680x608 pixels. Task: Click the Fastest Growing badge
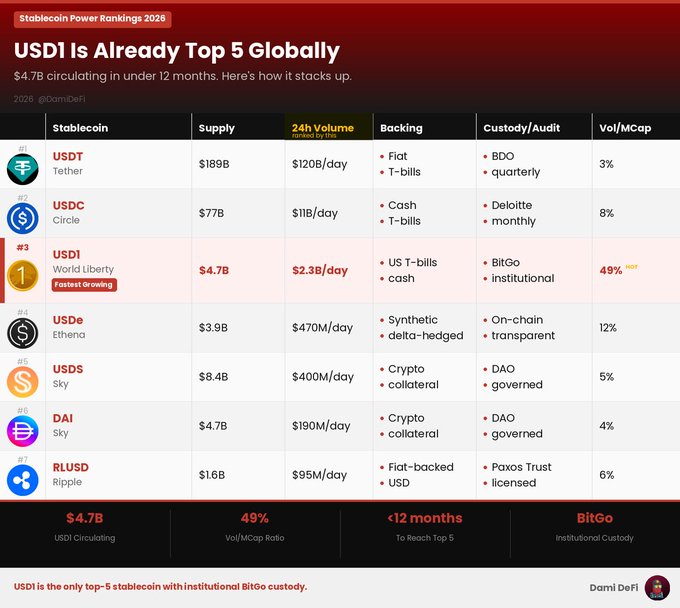[84, 284]
